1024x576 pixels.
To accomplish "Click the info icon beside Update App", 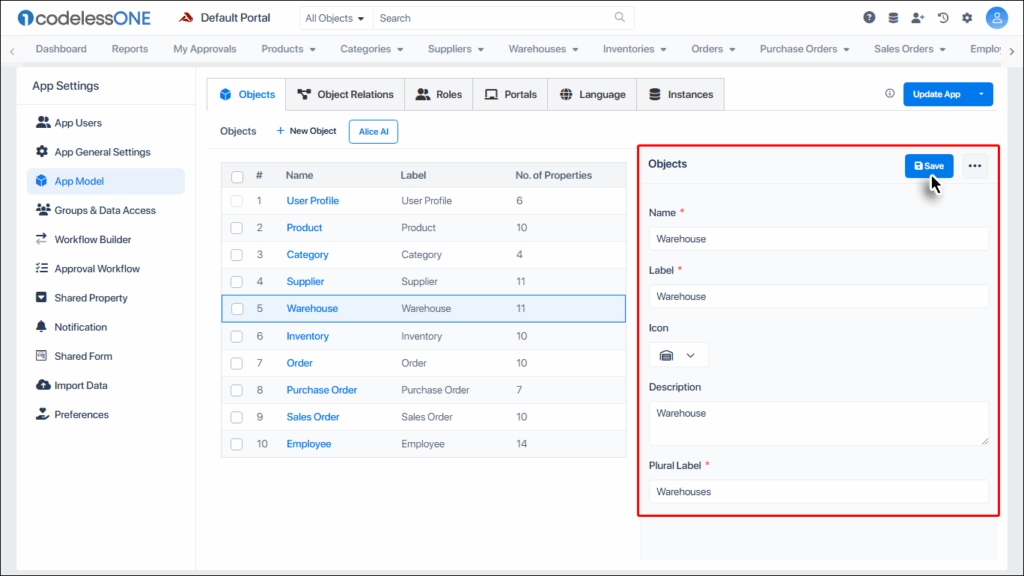I will (890, 94).
